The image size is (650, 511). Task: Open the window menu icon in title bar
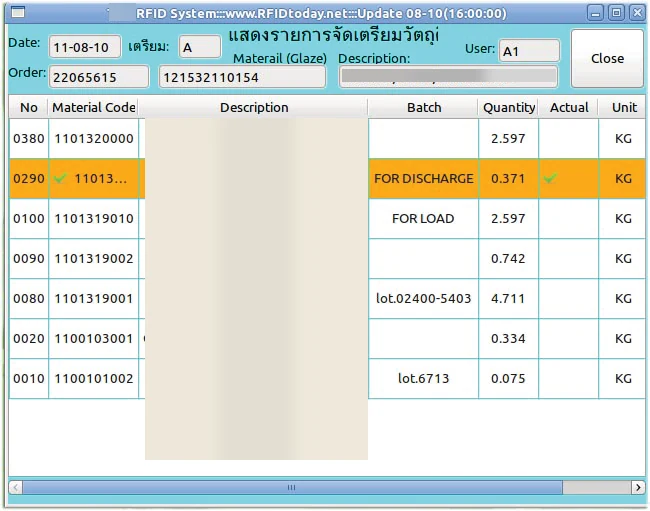18,13
